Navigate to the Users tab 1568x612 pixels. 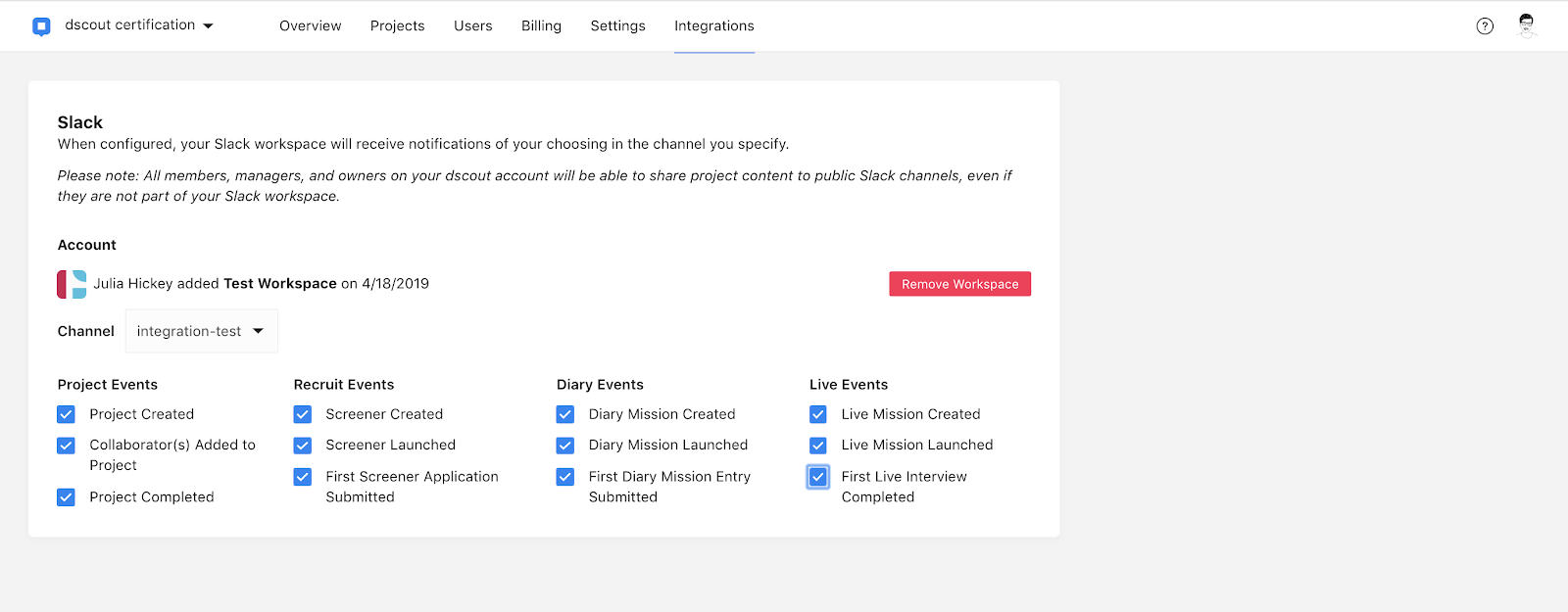(x=472, y=26)
